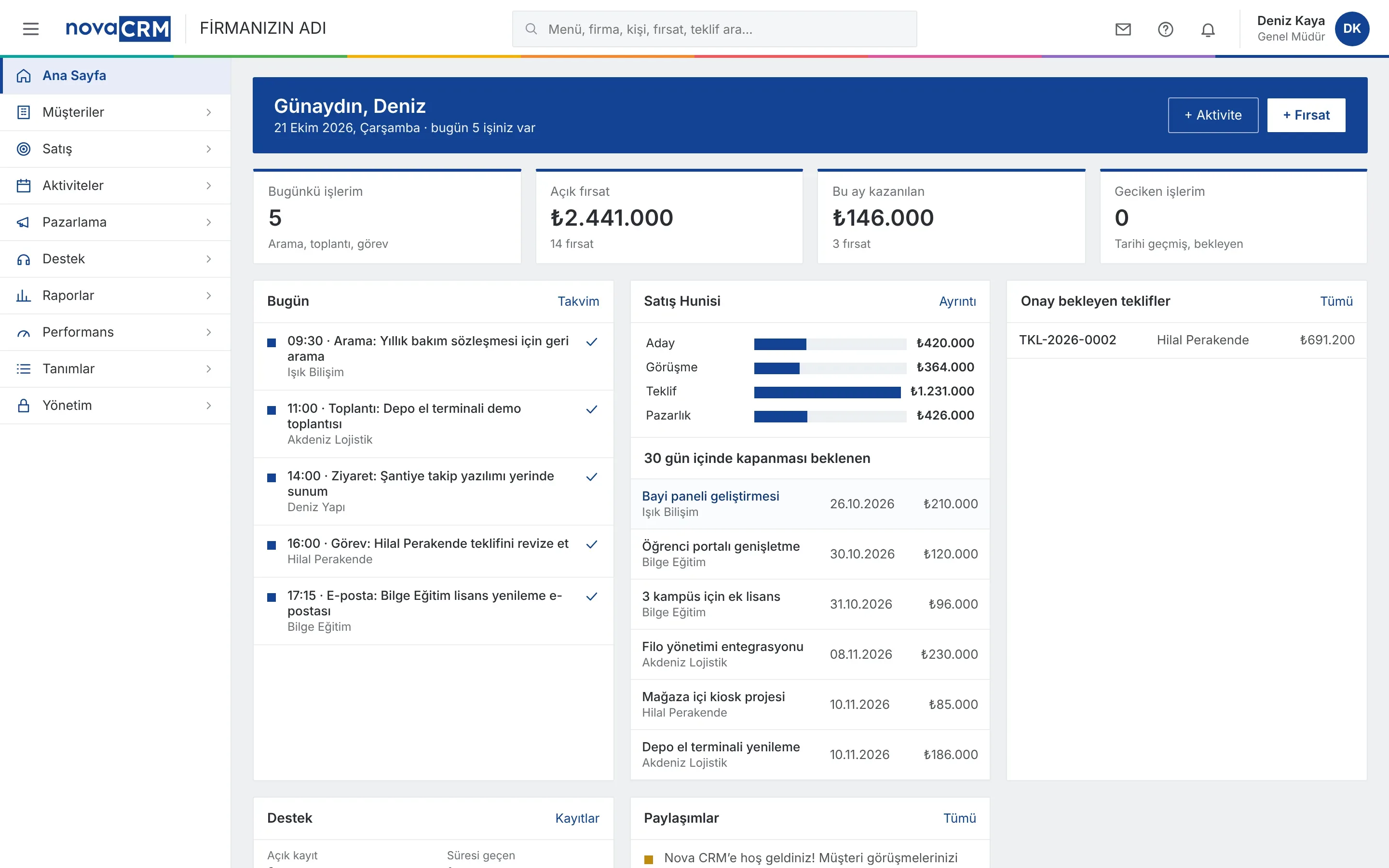Click the Performans gauge icon
1389x868 pixels.
[24, 332]
